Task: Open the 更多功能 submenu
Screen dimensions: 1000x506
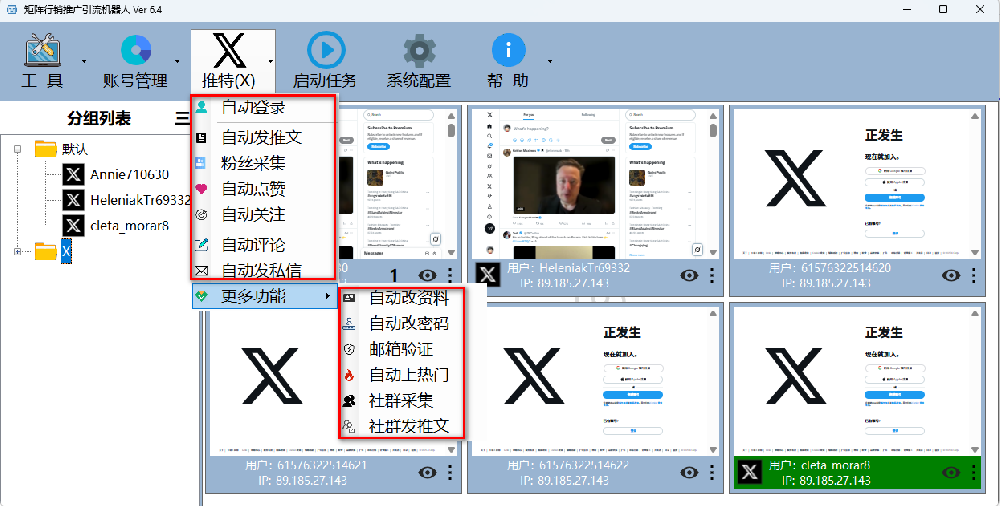Action: [x=265, y=297]
